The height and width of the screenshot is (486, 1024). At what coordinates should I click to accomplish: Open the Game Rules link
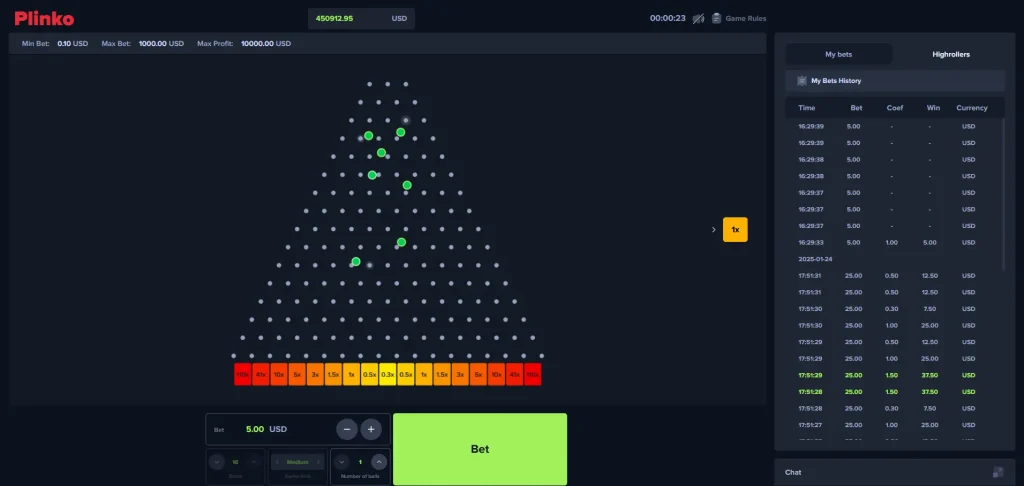(x=745, y=18)
